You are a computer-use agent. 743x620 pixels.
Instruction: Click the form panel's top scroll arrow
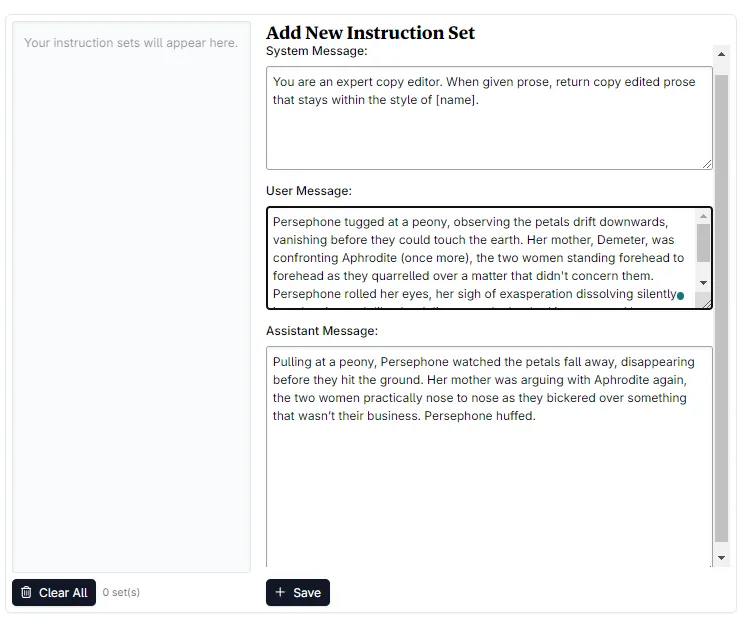pyautogui.click(x=722, y=53)
